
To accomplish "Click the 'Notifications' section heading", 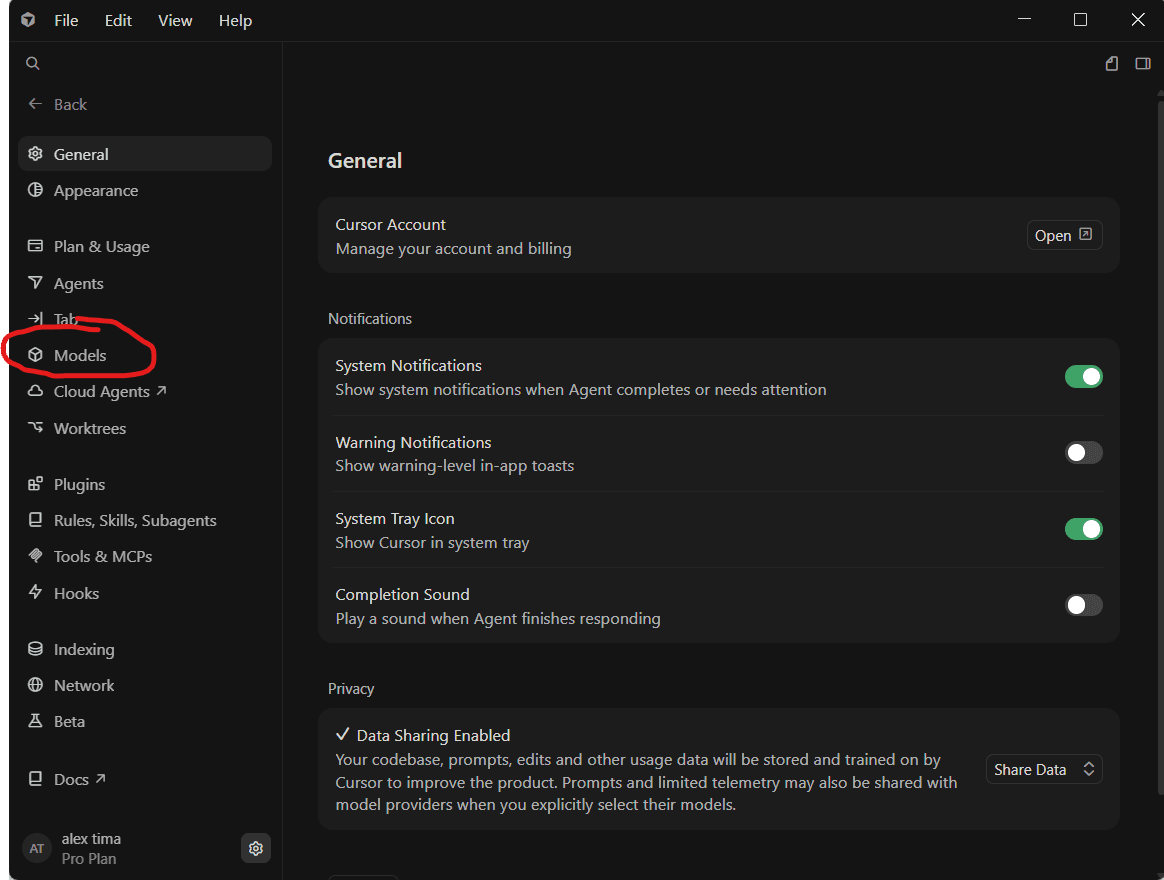I will 370,319.
